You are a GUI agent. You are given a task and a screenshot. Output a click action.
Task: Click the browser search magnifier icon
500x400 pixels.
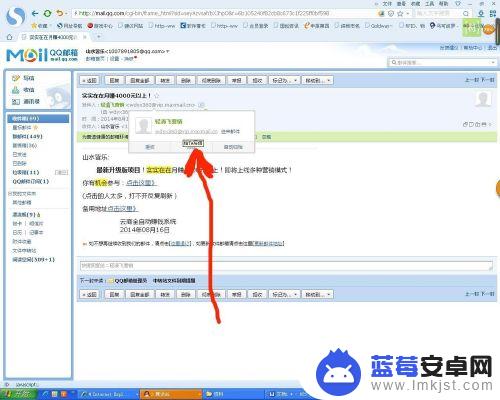click(x=466, y=14)
